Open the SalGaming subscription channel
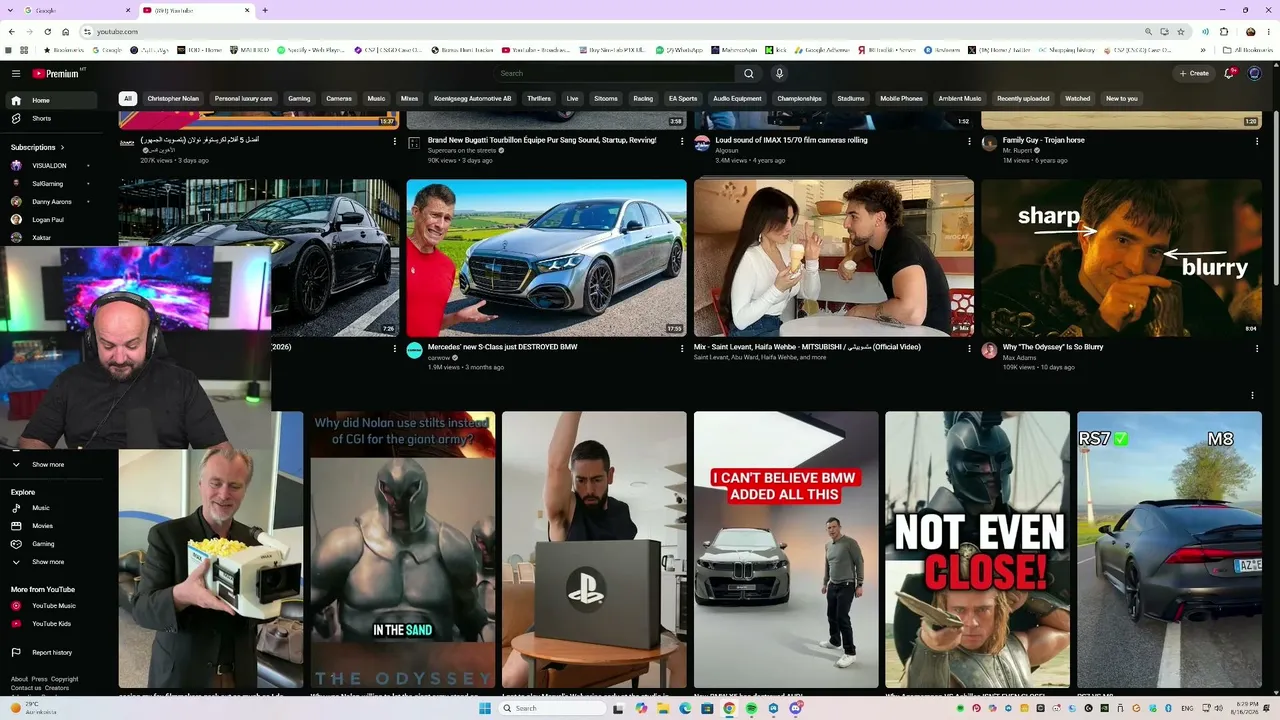 point(50,183)
